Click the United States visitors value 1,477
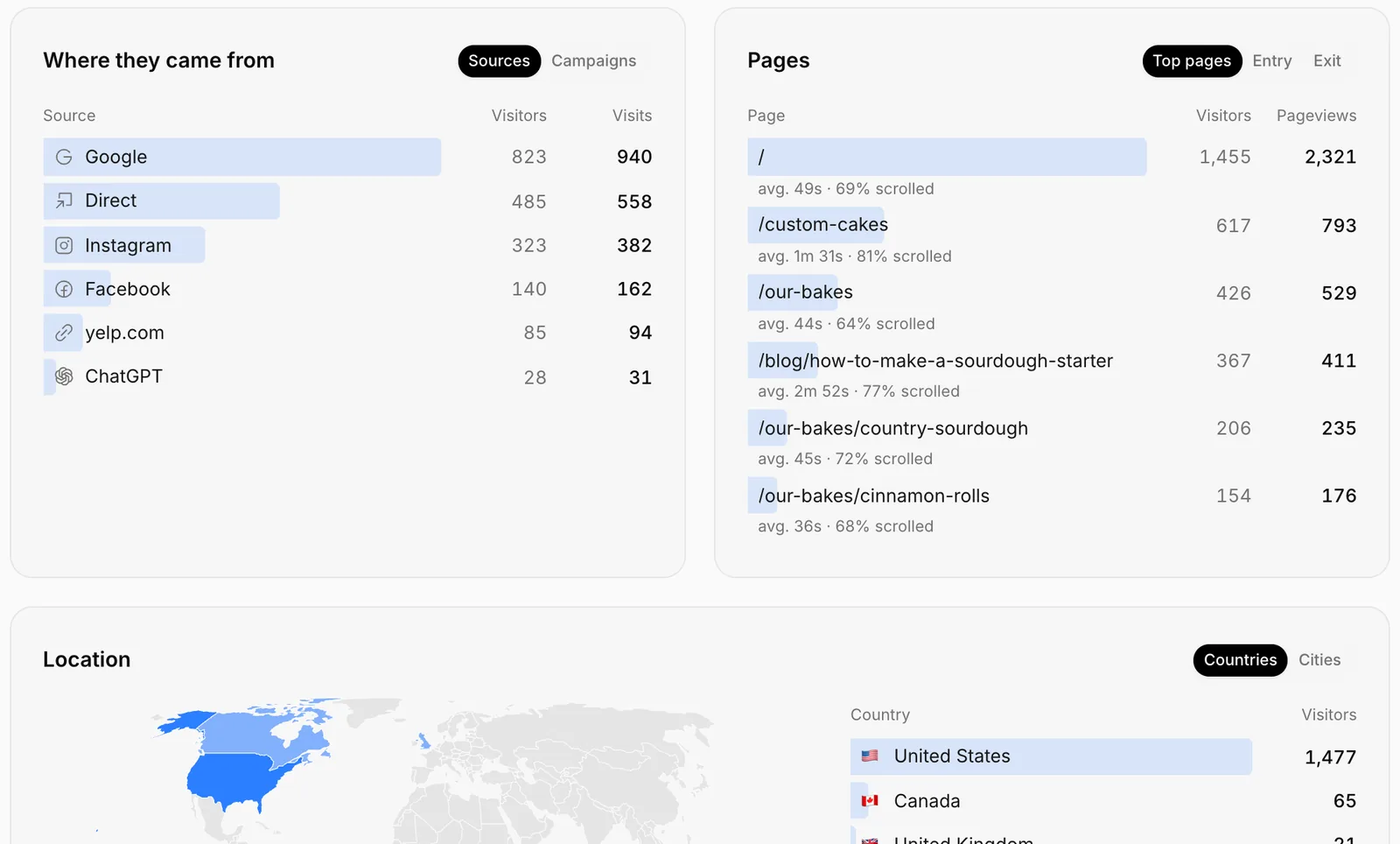Viewport: 1400px width, 844px height. [x=1330, y=757]
